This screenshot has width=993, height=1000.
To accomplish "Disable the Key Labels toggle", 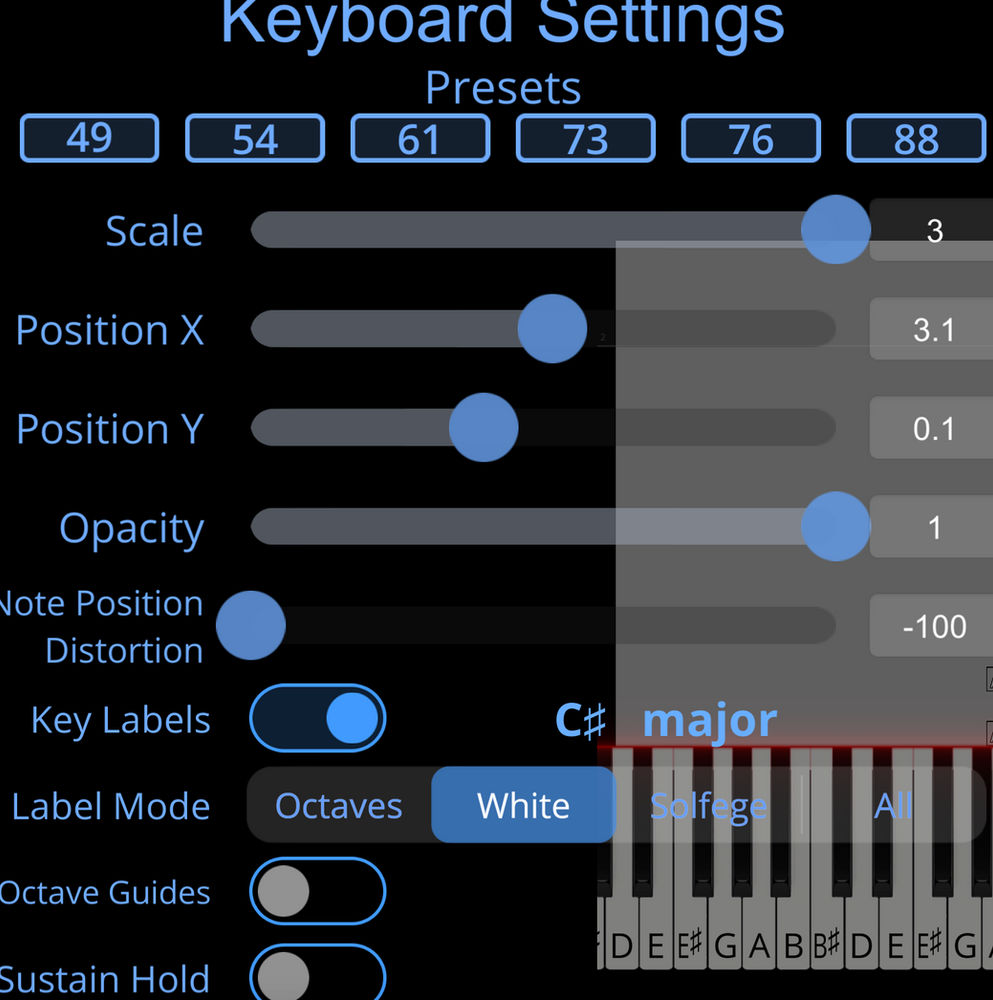I will [x=317, y=718].
